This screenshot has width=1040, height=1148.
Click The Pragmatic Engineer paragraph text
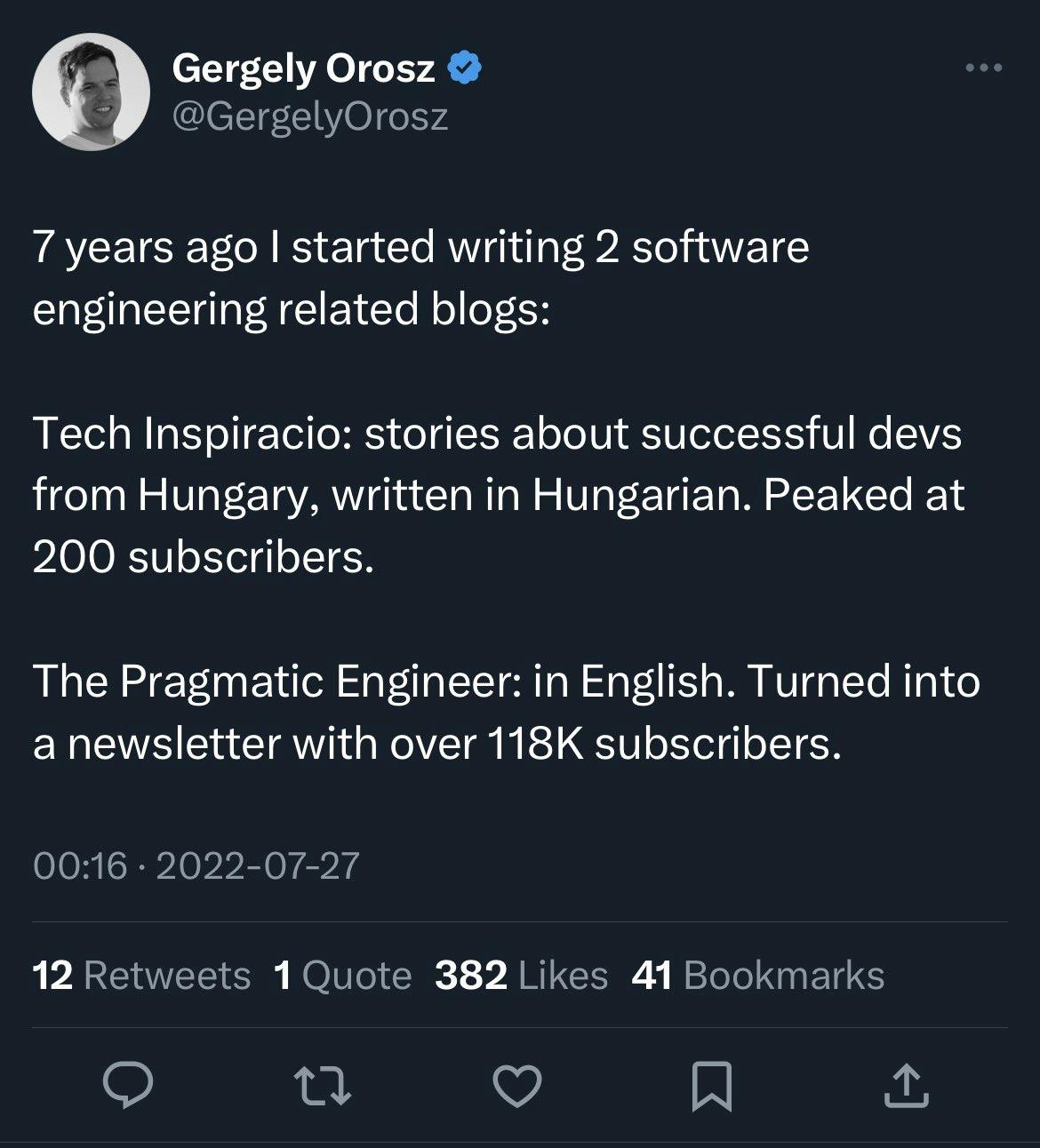click(x=507, y=682)
